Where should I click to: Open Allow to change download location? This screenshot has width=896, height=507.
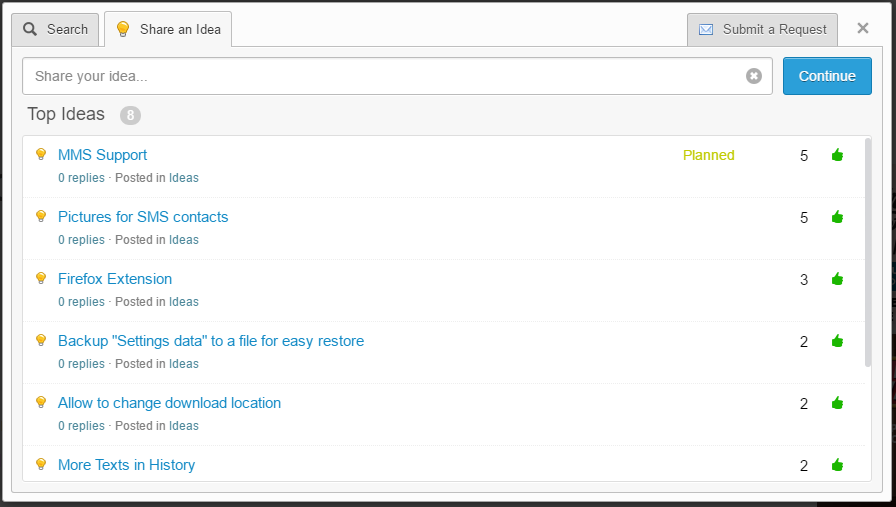tap(169, 403)
